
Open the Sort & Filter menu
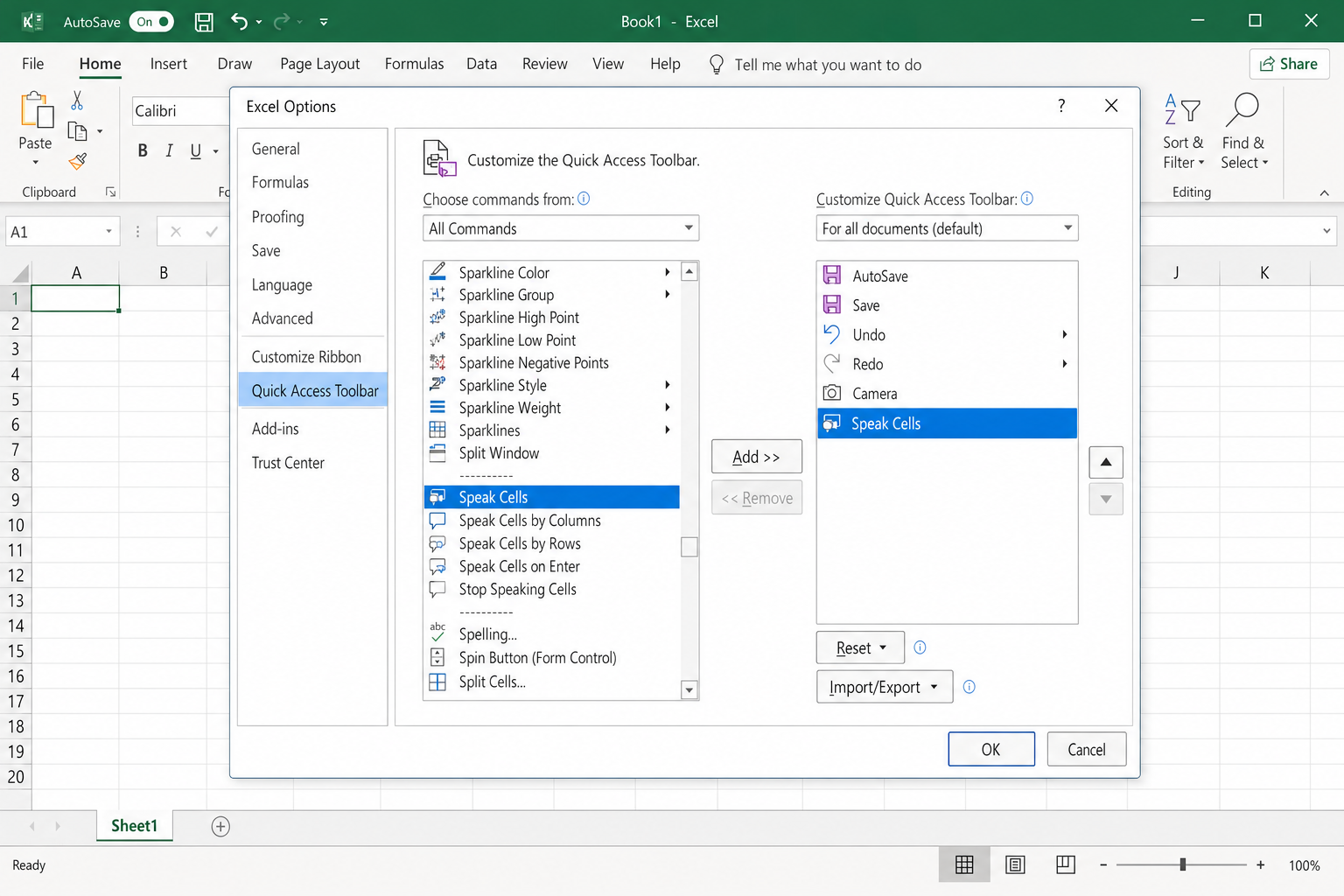click(1183, 132)
